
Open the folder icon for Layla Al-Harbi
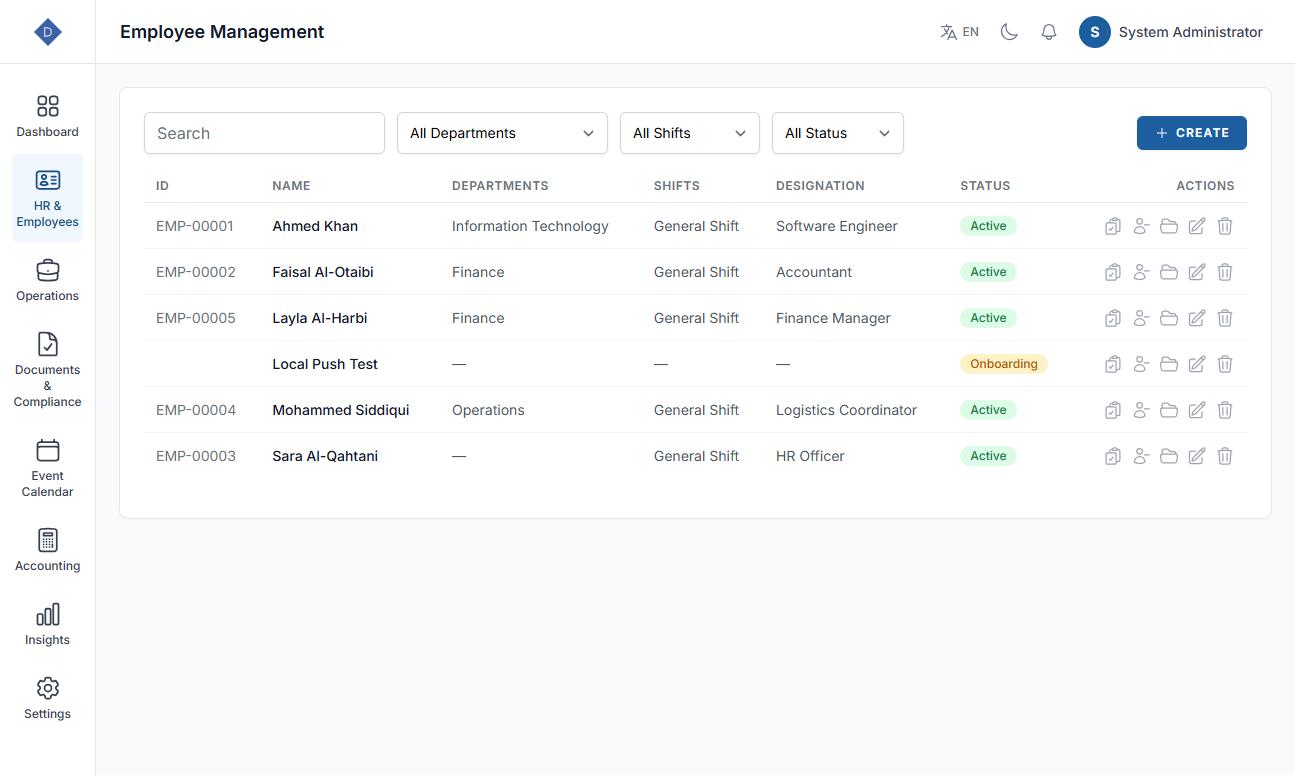[1169, 318]
